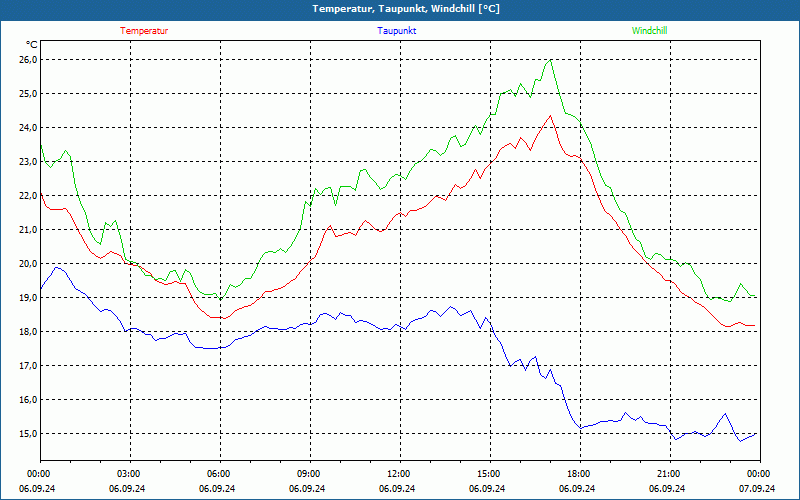Select the green 'Windchill' legend label

click(649, 31)
